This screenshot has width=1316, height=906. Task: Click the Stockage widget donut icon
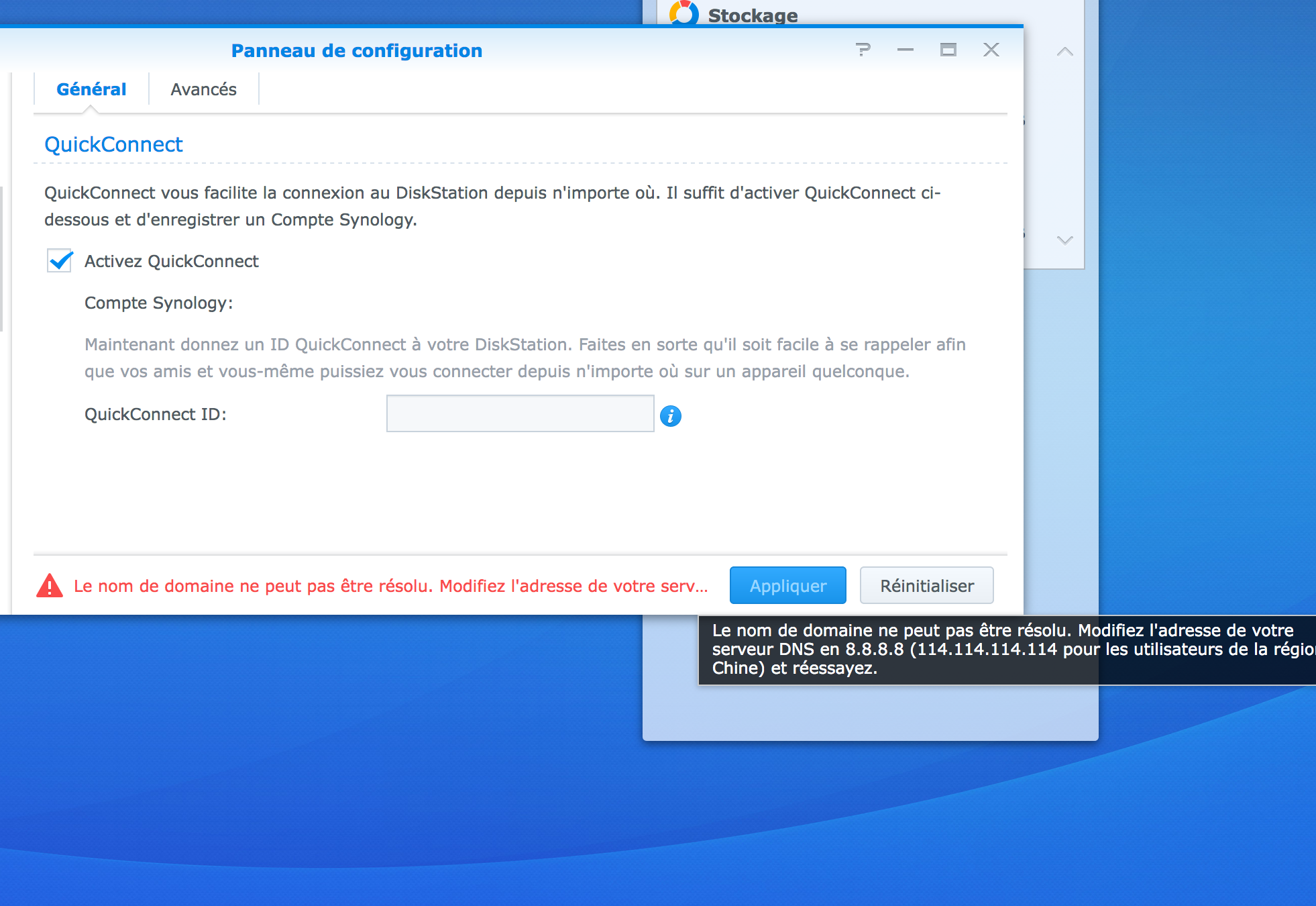[683, 13]
